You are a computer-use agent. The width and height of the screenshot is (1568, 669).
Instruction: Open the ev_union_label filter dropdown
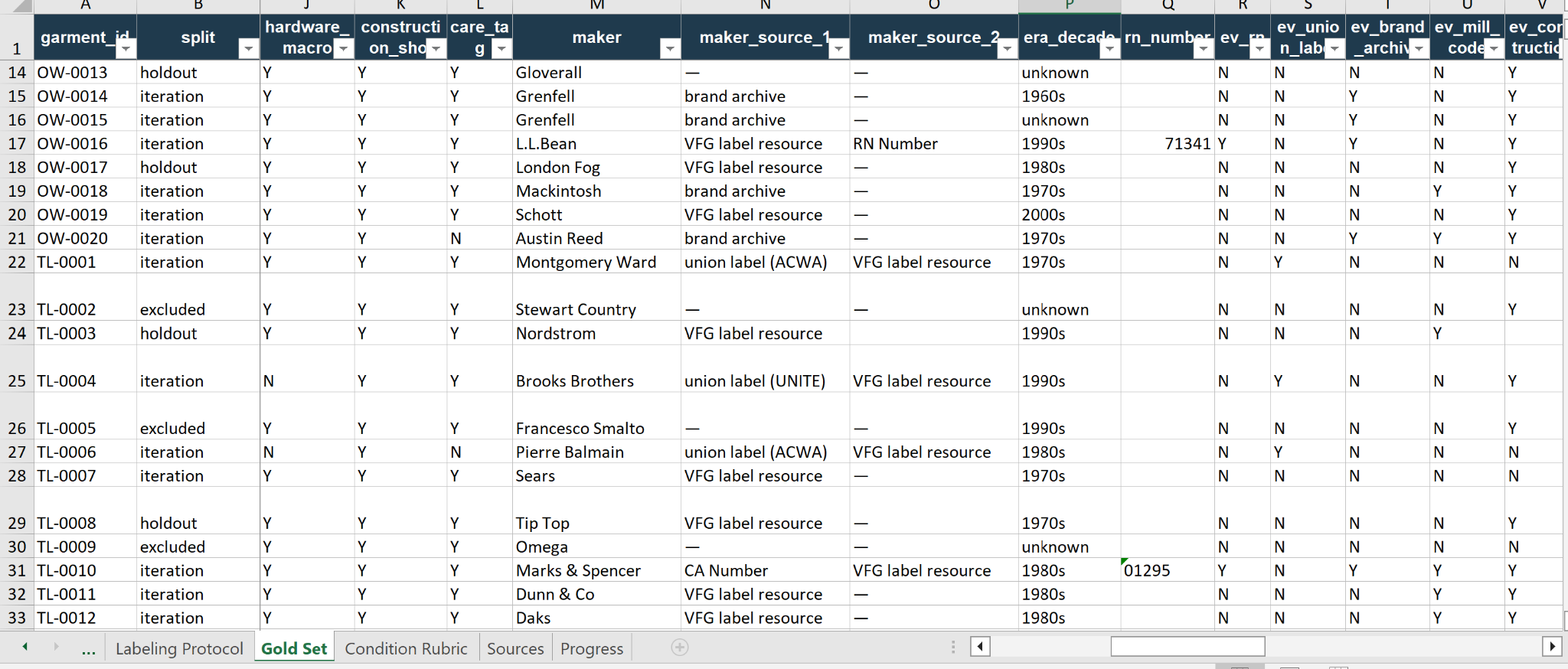pyautogui.click(x=1335, y=50)
